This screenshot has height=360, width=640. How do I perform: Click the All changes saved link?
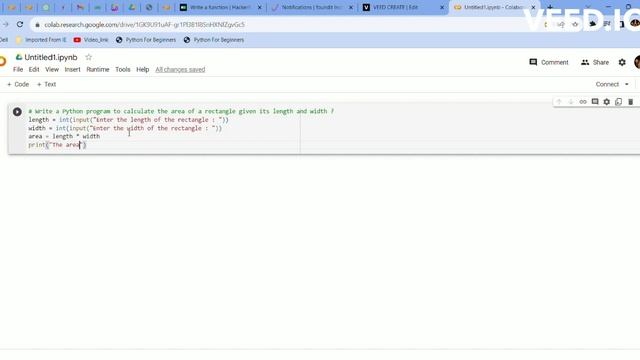point(180,69)
